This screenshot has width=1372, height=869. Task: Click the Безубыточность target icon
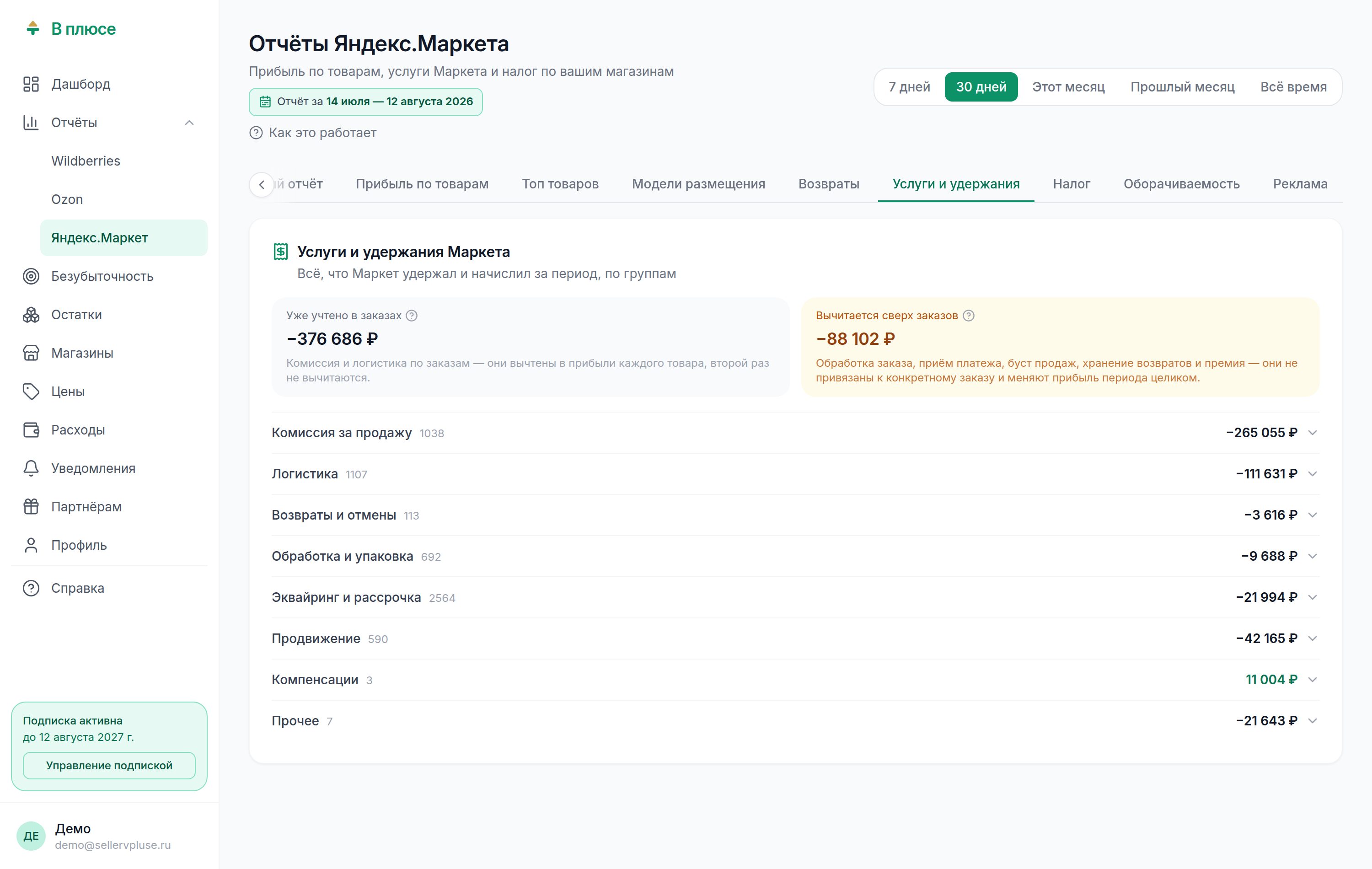click(31, 276)
